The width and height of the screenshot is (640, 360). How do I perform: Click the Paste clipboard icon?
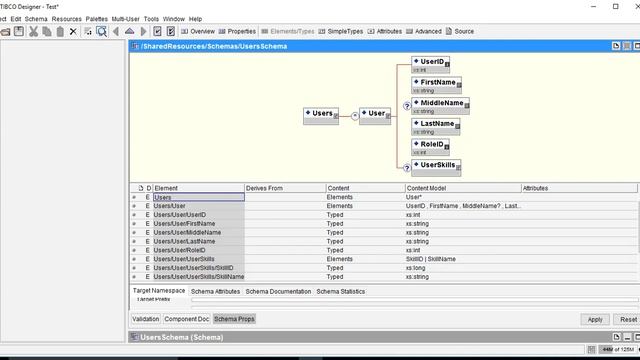60,31
